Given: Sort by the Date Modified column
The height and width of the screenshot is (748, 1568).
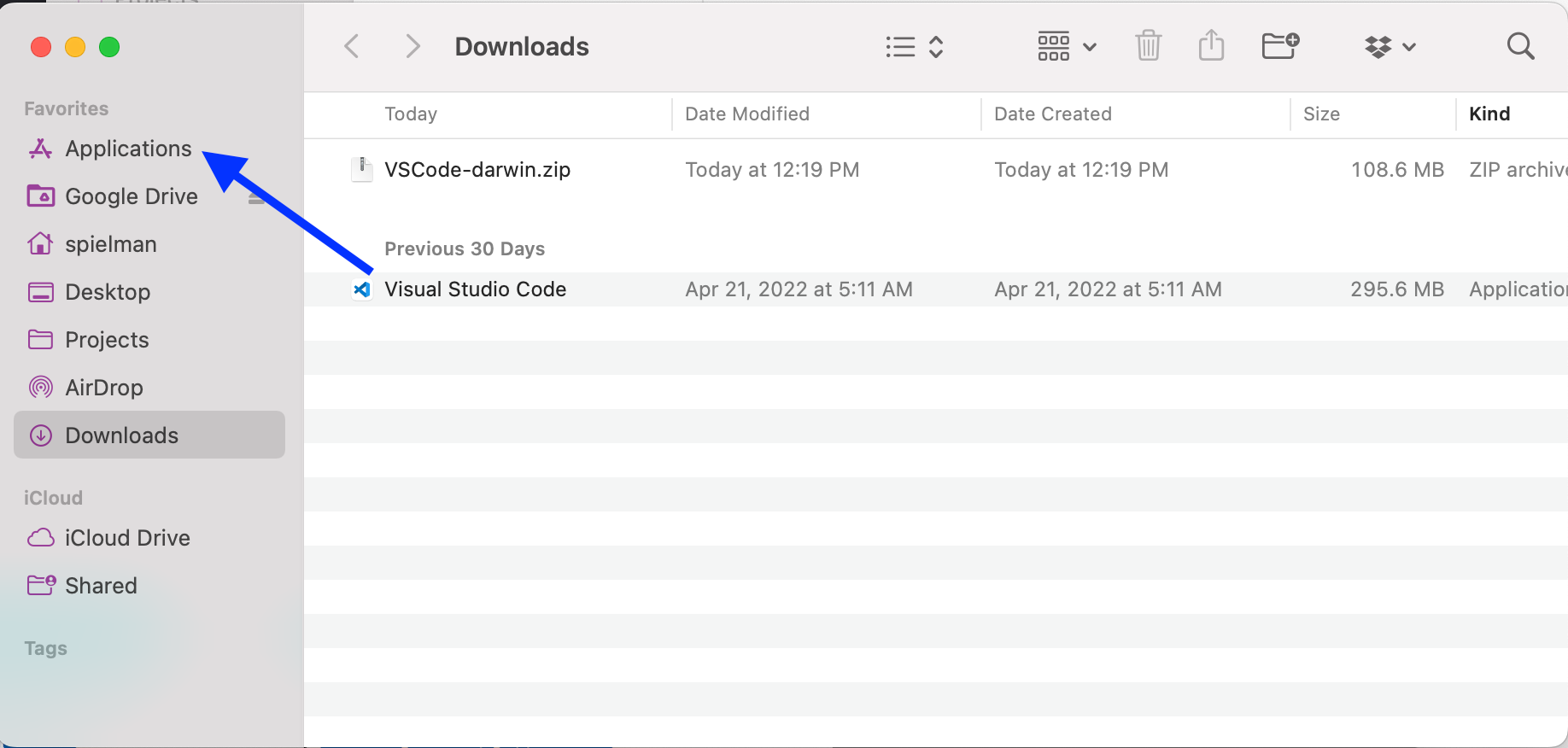Looking at the screenshot, I should pos(747,114).
